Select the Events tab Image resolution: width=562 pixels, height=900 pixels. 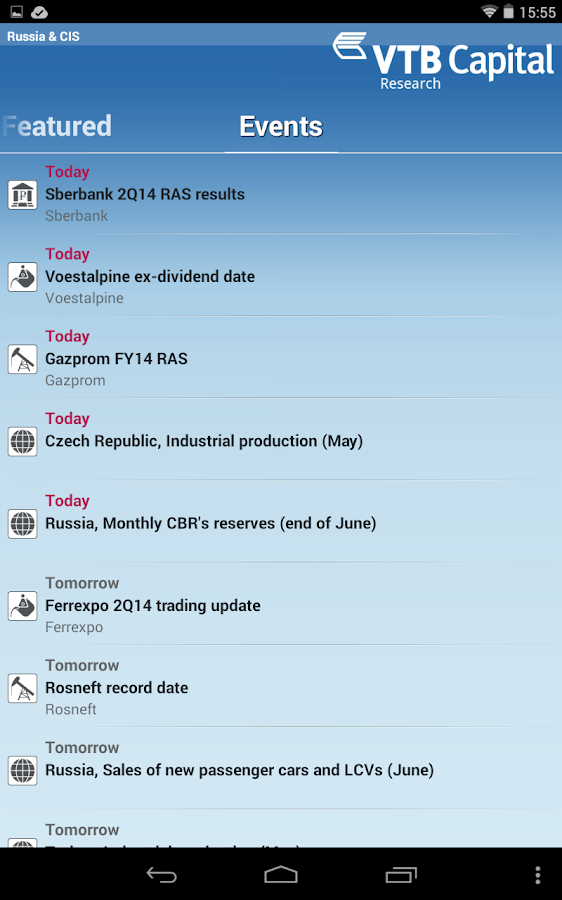[x=281, y=126]
